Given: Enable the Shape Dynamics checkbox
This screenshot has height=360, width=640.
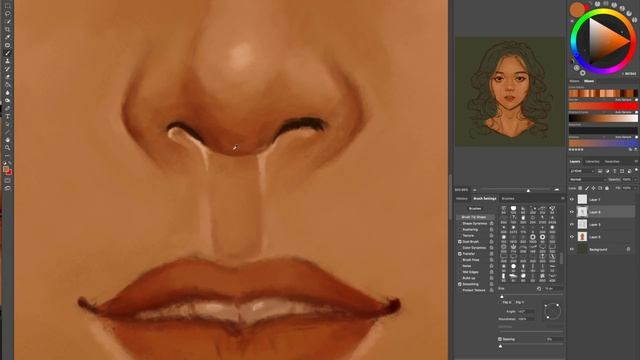Looking at the screenshot, I should point(460,224).
